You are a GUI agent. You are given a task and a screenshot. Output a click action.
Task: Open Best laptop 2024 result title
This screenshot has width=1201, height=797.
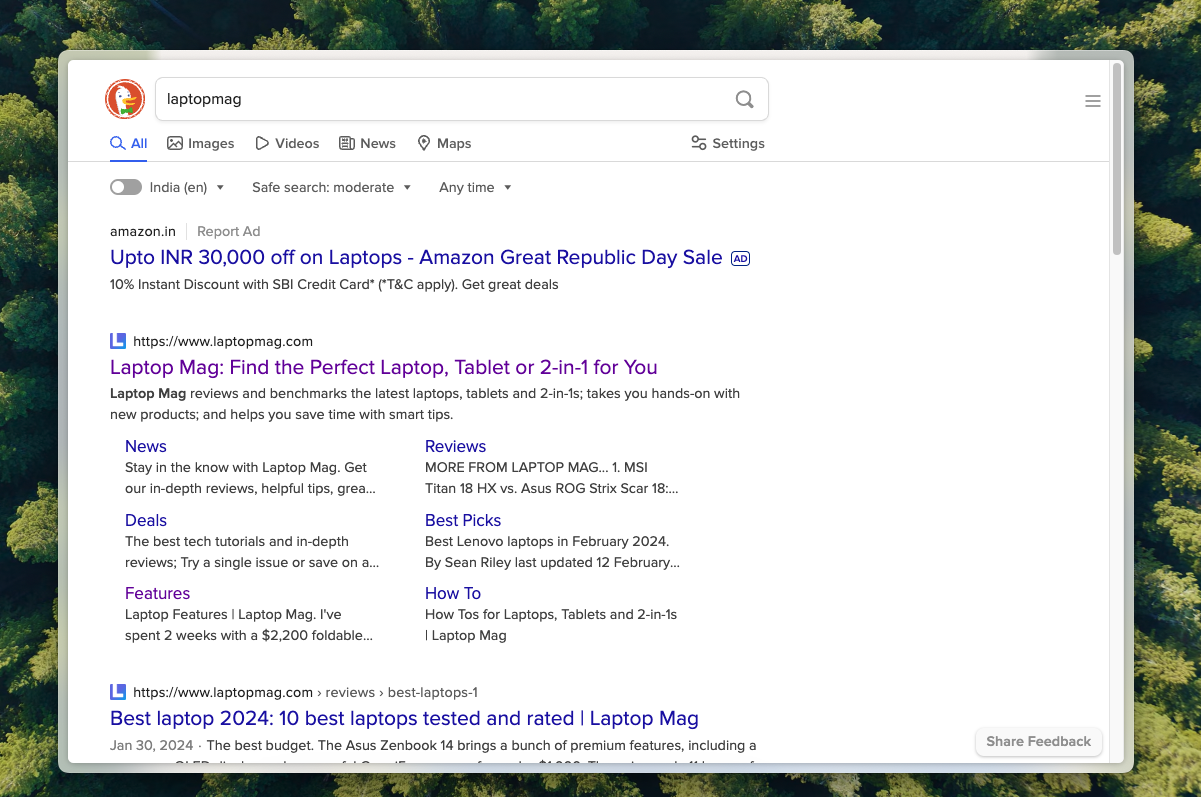pos(404,718)
